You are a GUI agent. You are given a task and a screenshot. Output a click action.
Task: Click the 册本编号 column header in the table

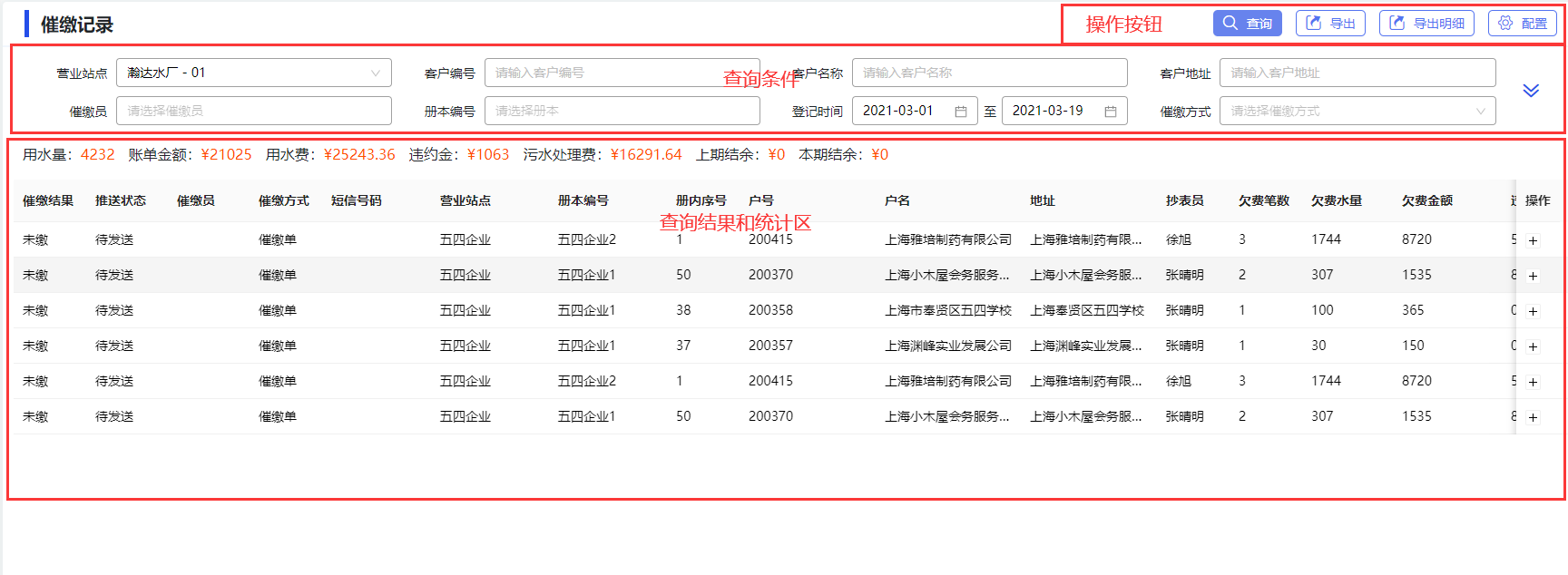pyautogui.click(x=583, y=200)
